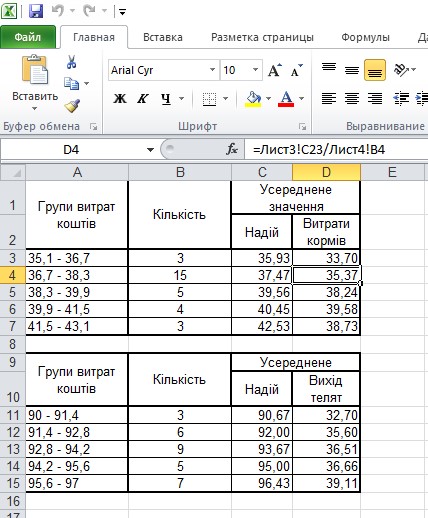Select cell with value 39,11
This screenshot has width=428, height=518.
[x=326, y=483]
